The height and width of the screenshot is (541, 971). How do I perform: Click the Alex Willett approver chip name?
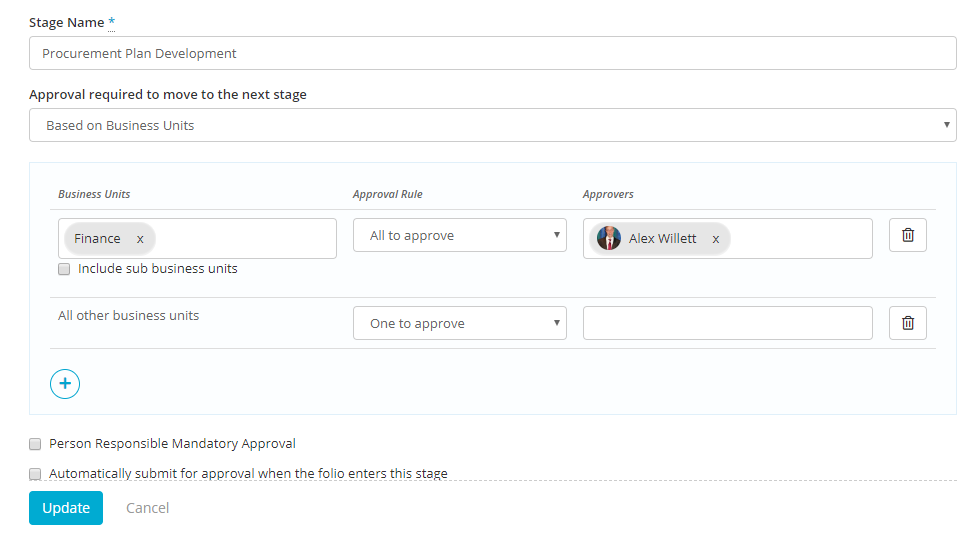point(662,238)
